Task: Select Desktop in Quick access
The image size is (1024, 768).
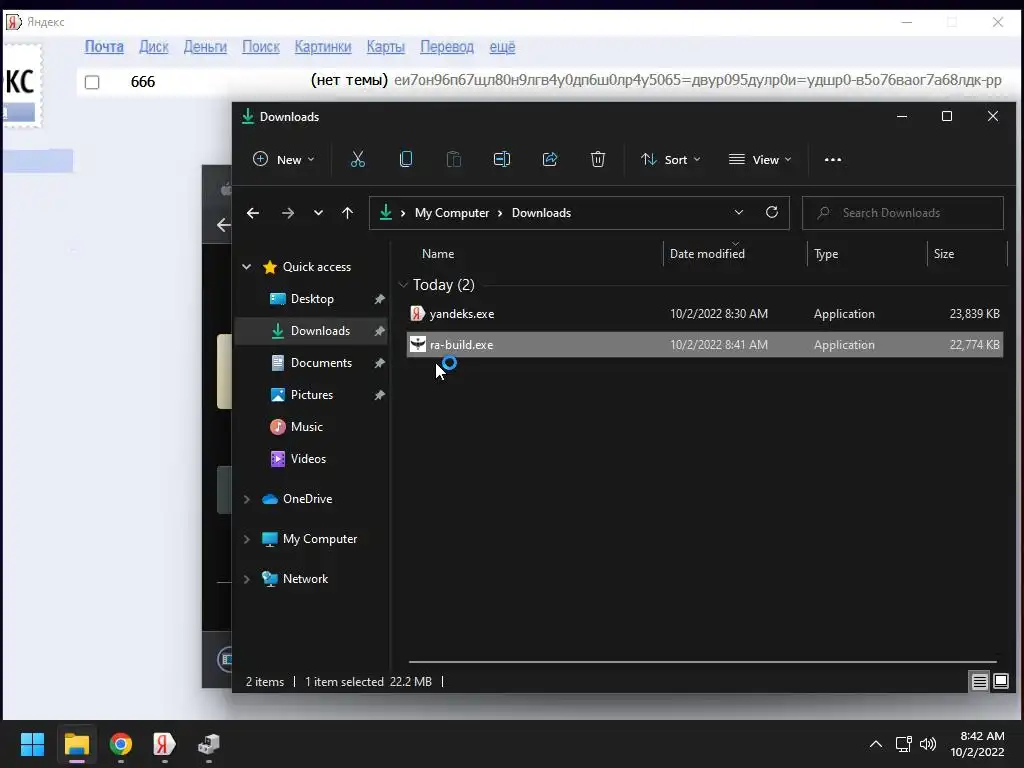Action: pyautogui.click(x=312, y=299)
